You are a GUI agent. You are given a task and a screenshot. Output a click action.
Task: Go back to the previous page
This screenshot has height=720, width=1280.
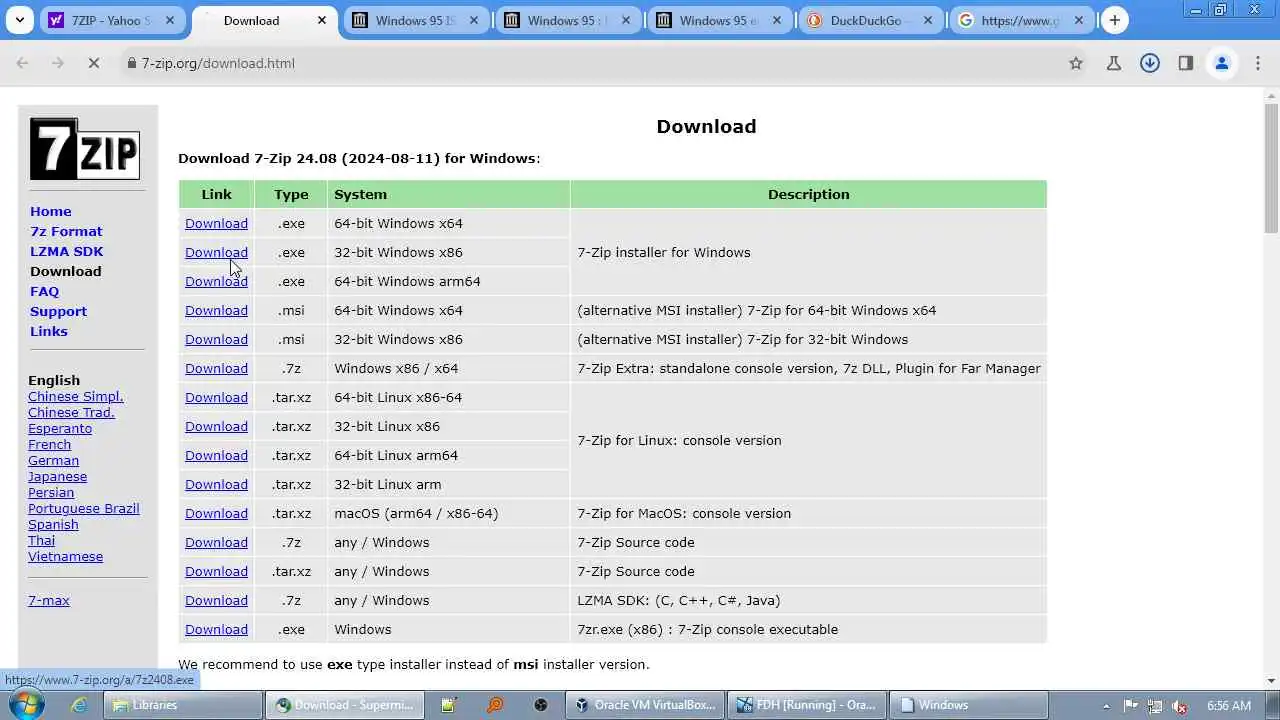coord(22,63)
